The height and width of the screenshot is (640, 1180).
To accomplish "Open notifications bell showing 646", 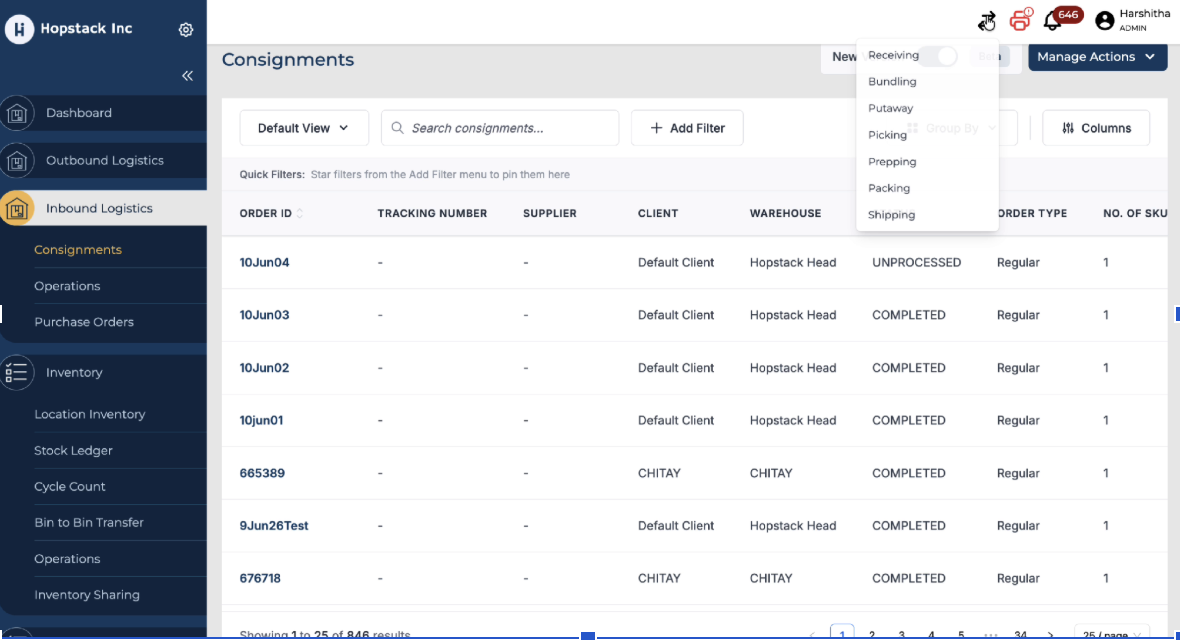I will [1053, 20].
